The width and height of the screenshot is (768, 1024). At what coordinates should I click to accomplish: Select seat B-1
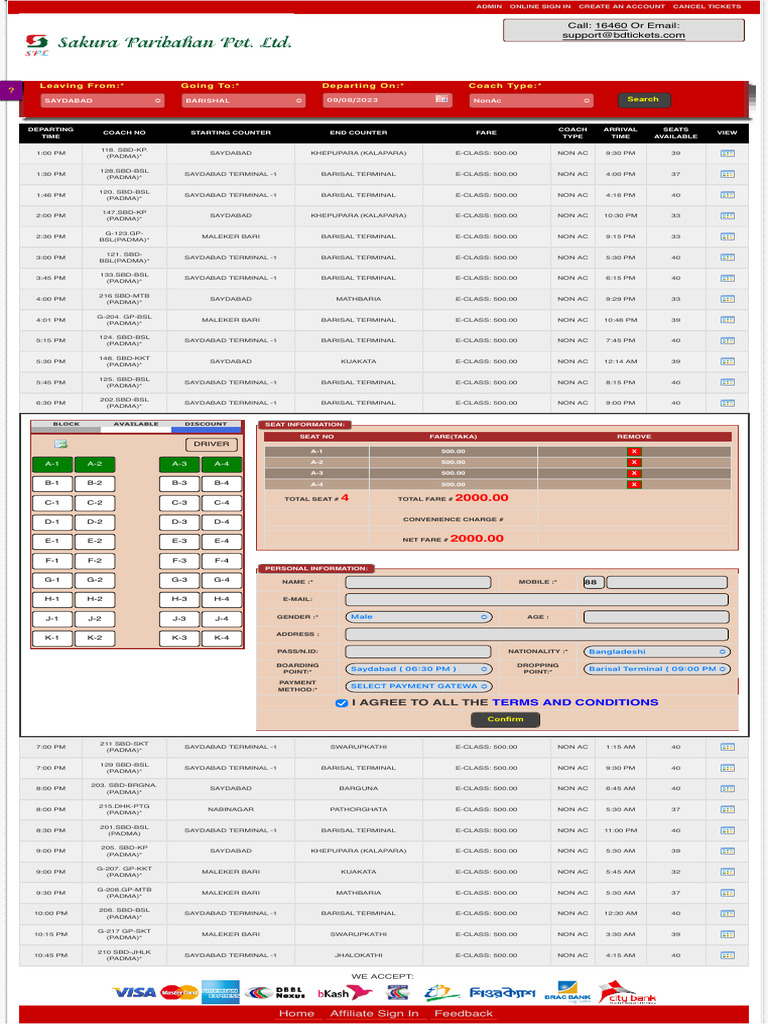[x=52, y=483]
